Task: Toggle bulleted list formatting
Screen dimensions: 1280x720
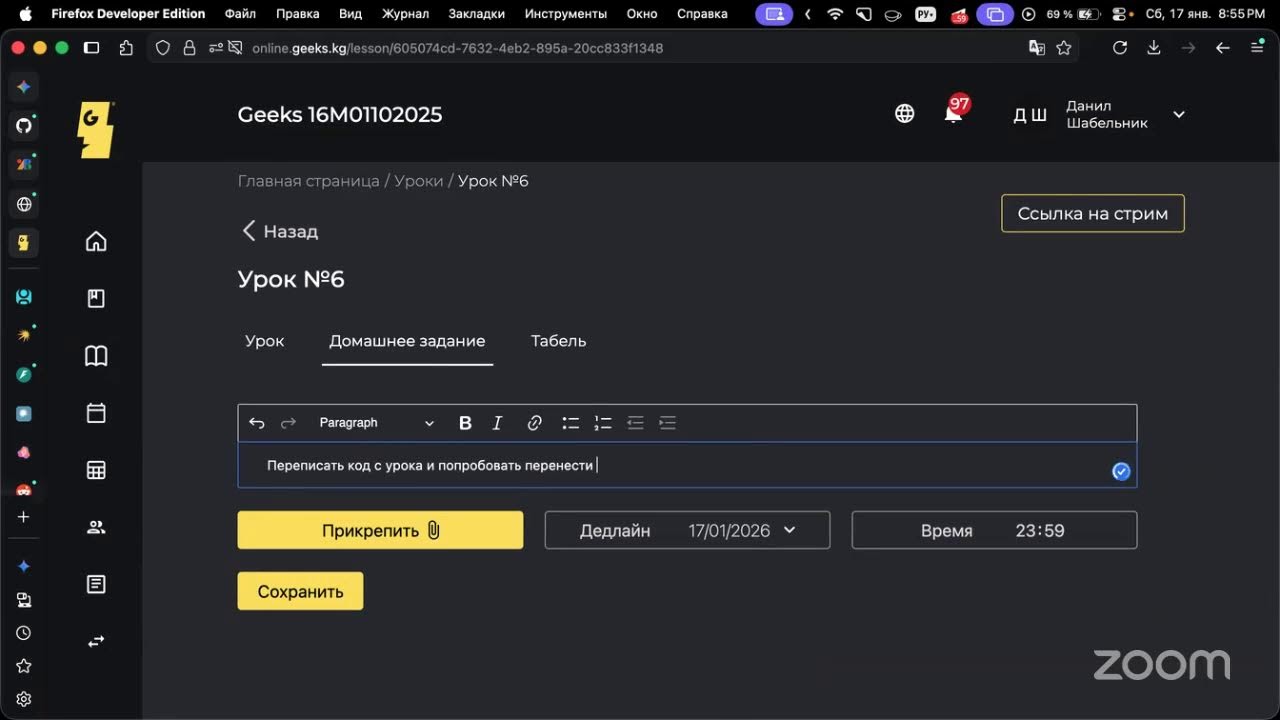Action: pyautogui.click(x=570, y=423)
